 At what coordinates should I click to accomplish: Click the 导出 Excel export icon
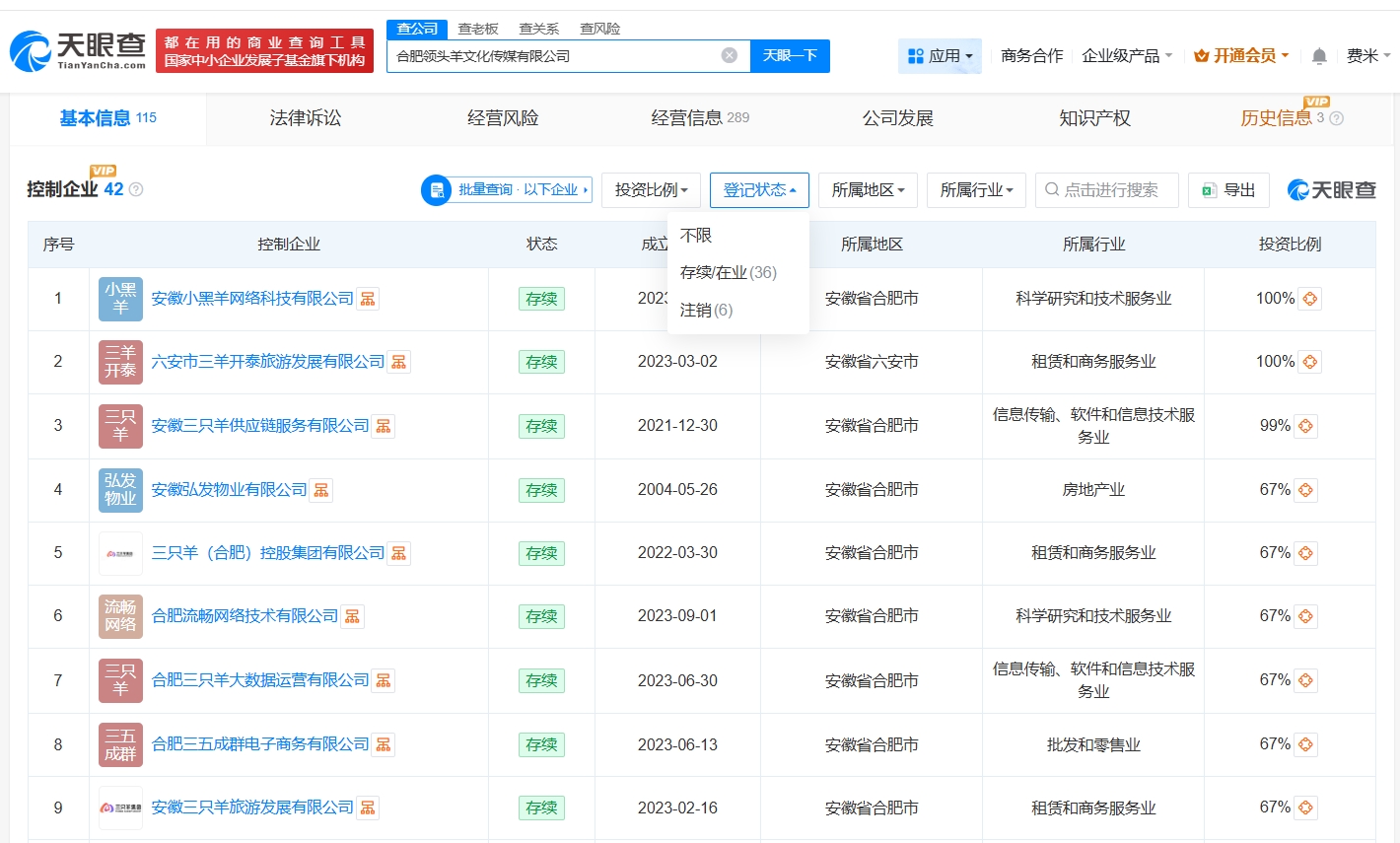tap(1210, 190)
